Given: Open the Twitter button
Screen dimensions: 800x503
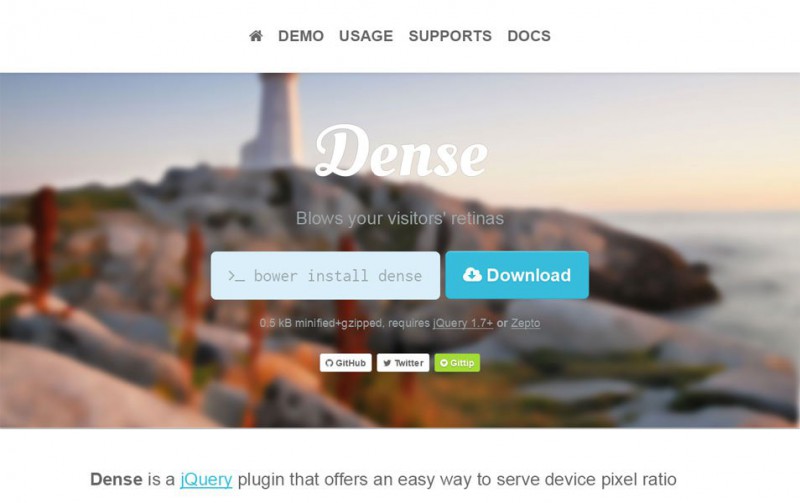Looking at the screenshot, I should pos(403,363).
